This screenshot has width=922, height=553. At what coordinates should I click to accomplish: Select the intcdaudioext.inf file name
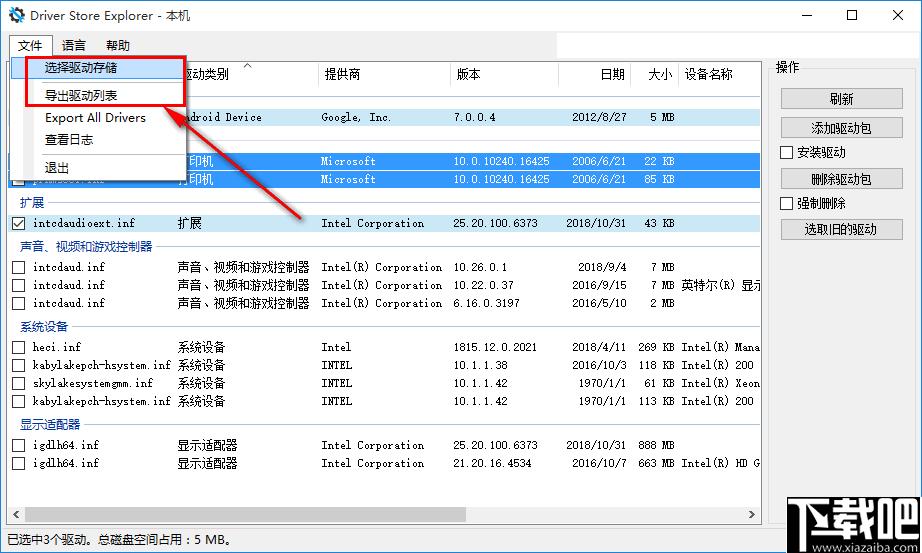(x=83, y=224)
